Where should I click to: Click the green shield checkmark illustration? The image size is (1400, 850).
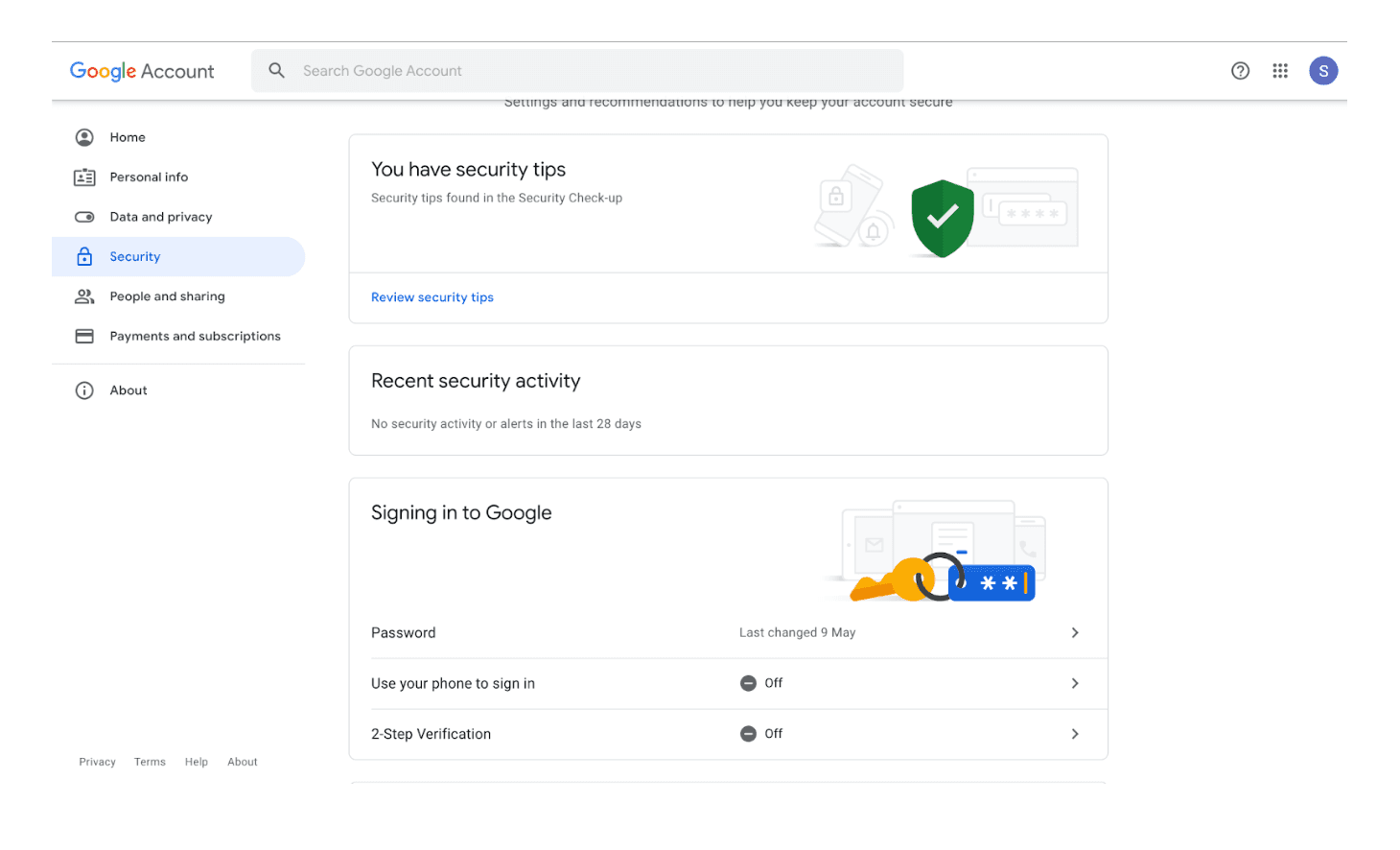(943, 218)
